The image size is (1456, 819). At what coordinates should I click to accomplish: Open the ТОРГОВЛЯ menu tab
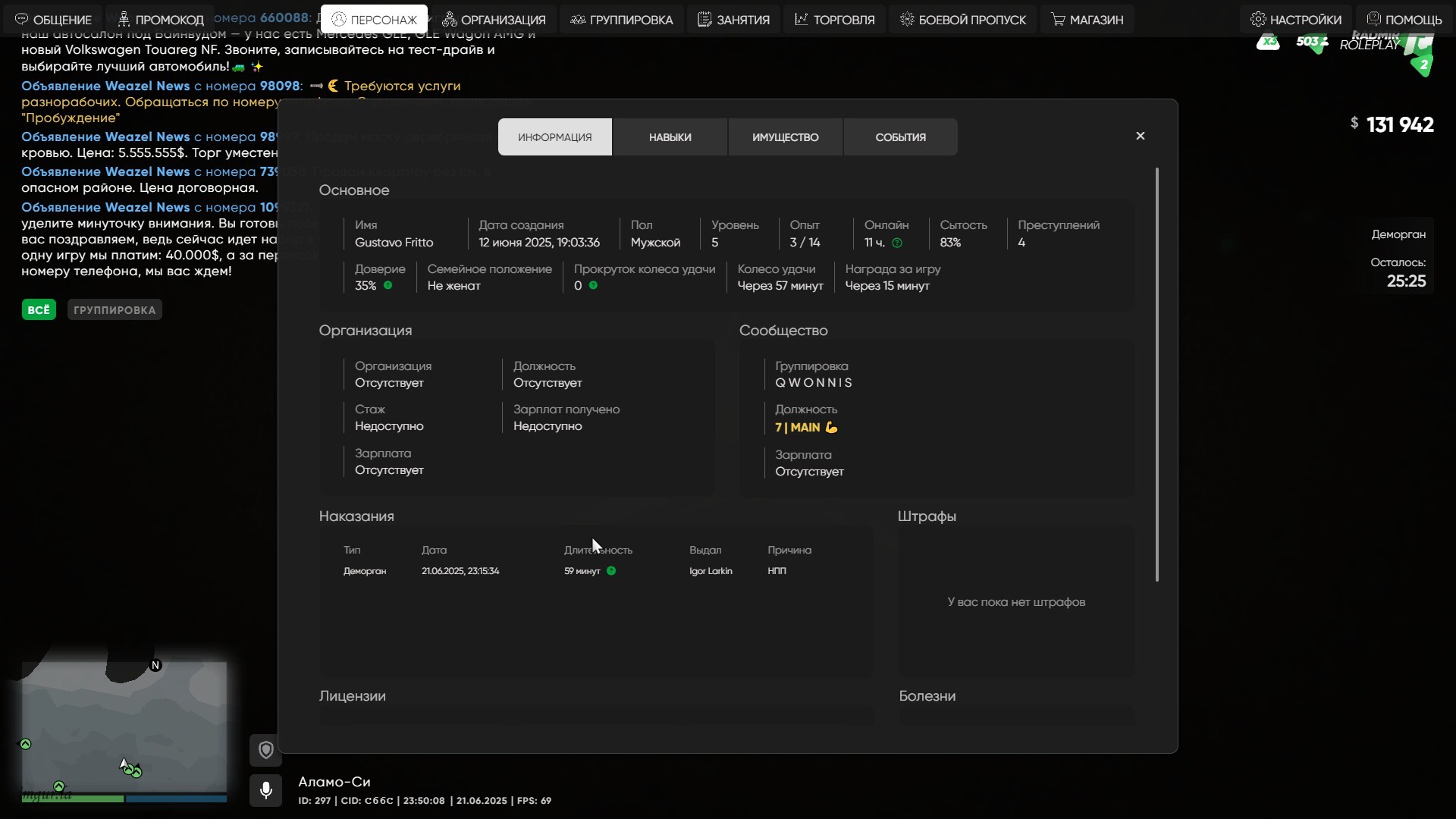click(834, 19)
